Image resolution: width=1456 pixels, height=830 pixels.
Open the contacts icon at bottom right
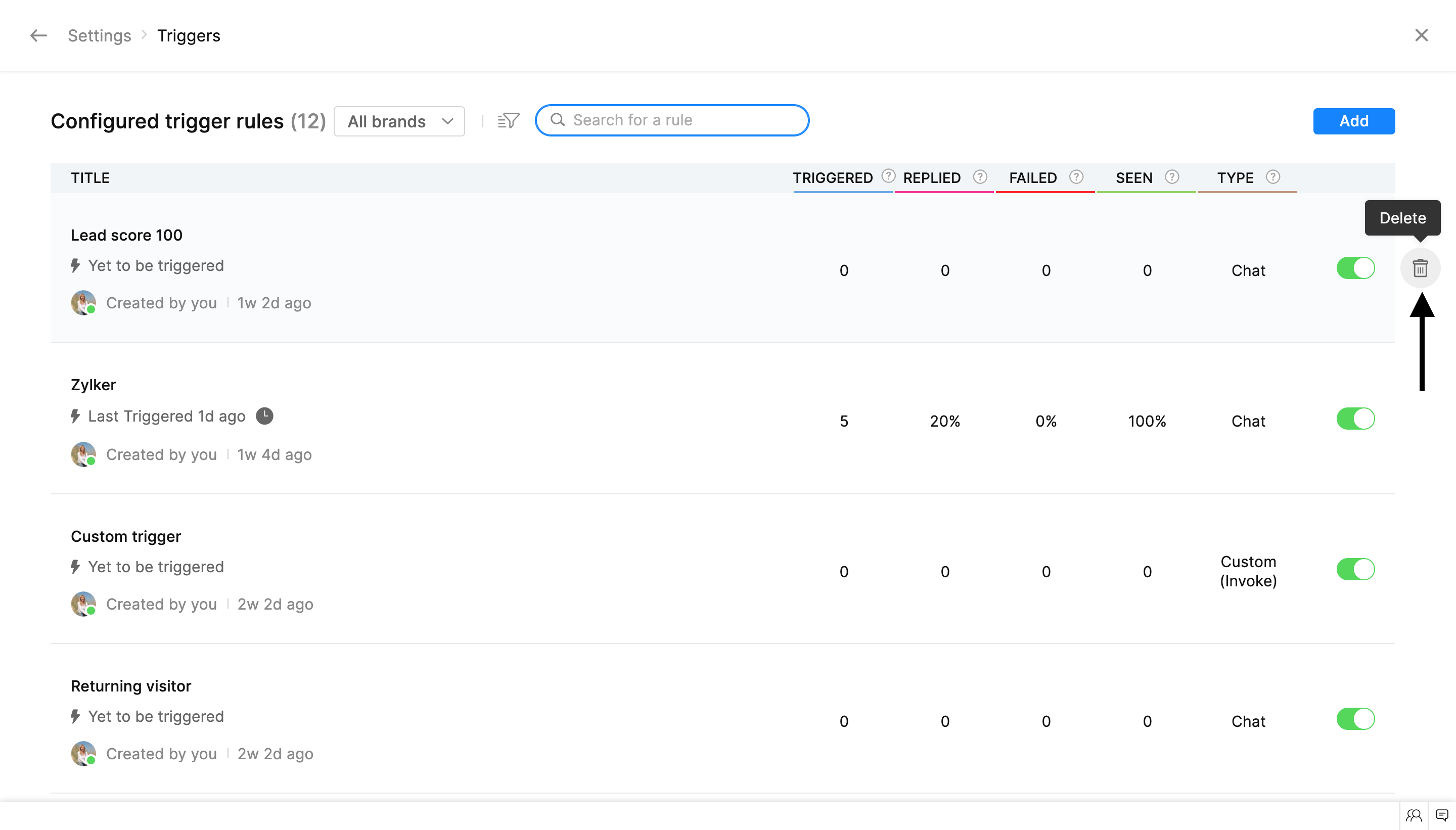coord(1413,815)
